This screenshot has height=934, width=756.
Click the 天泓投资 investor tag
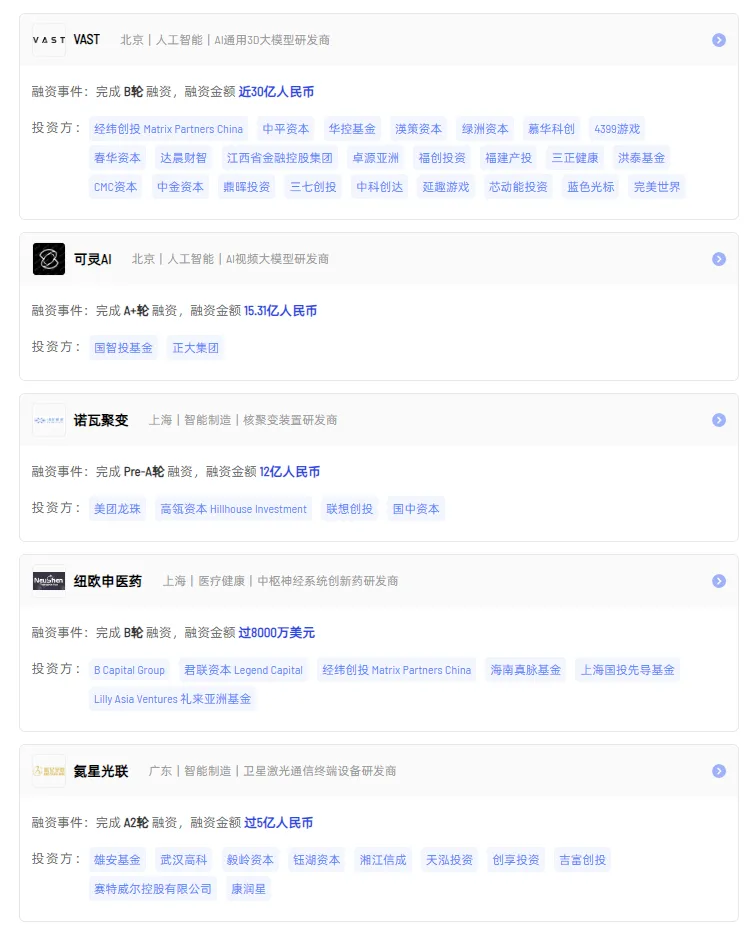coord(449,860)
